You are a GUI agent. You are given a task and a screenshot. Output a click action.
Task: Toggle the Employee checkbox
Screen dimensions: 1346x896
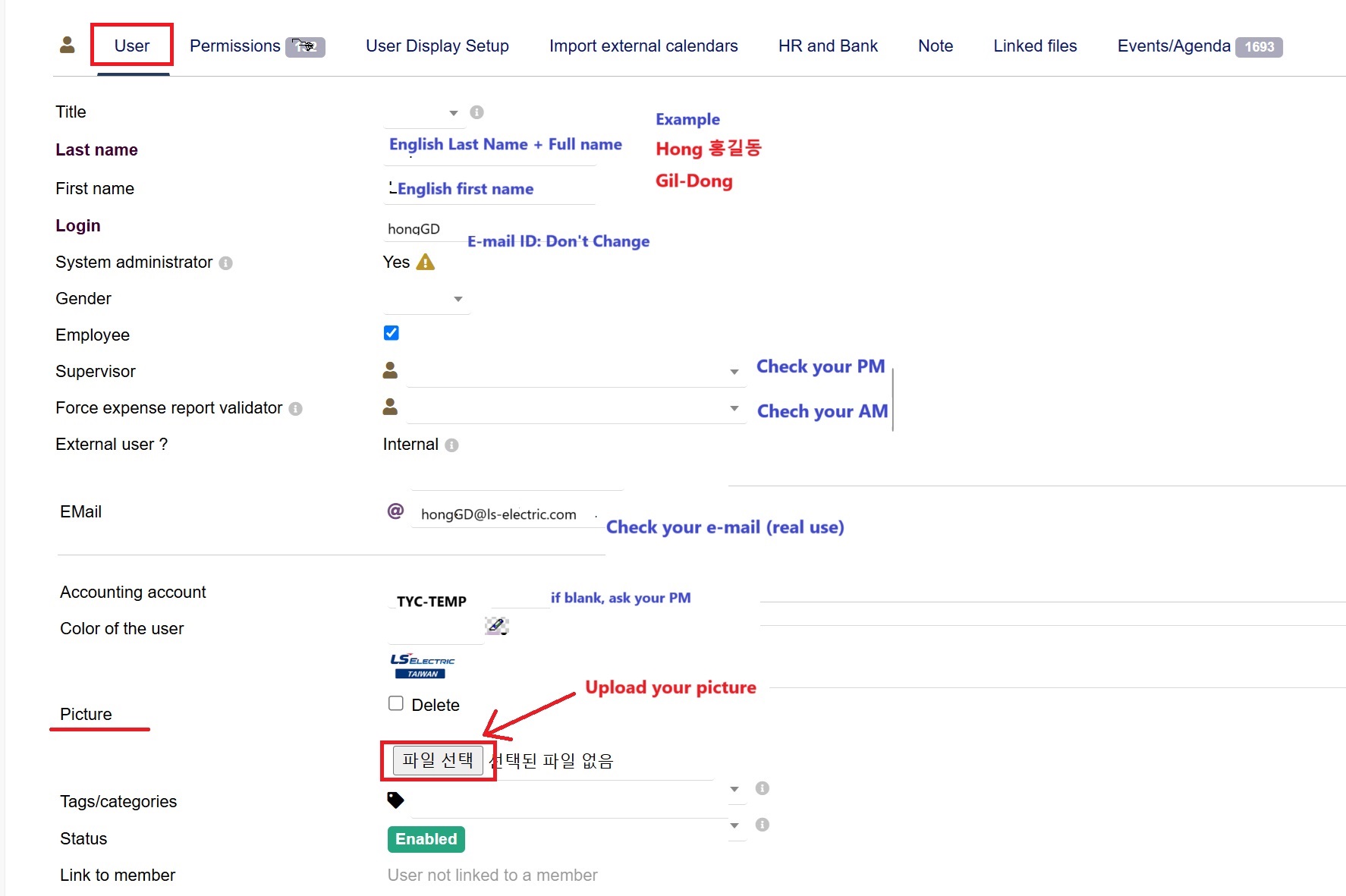click(392, 333)
